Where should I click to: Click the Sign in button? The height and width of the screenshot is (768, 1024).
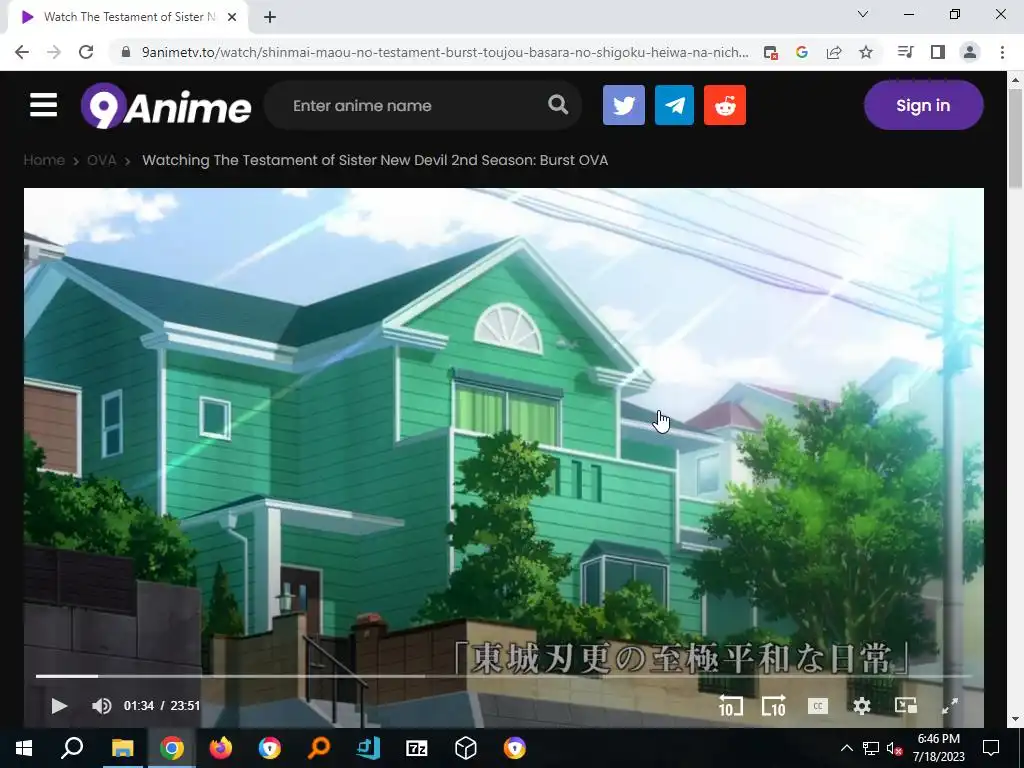click(923, 105)
